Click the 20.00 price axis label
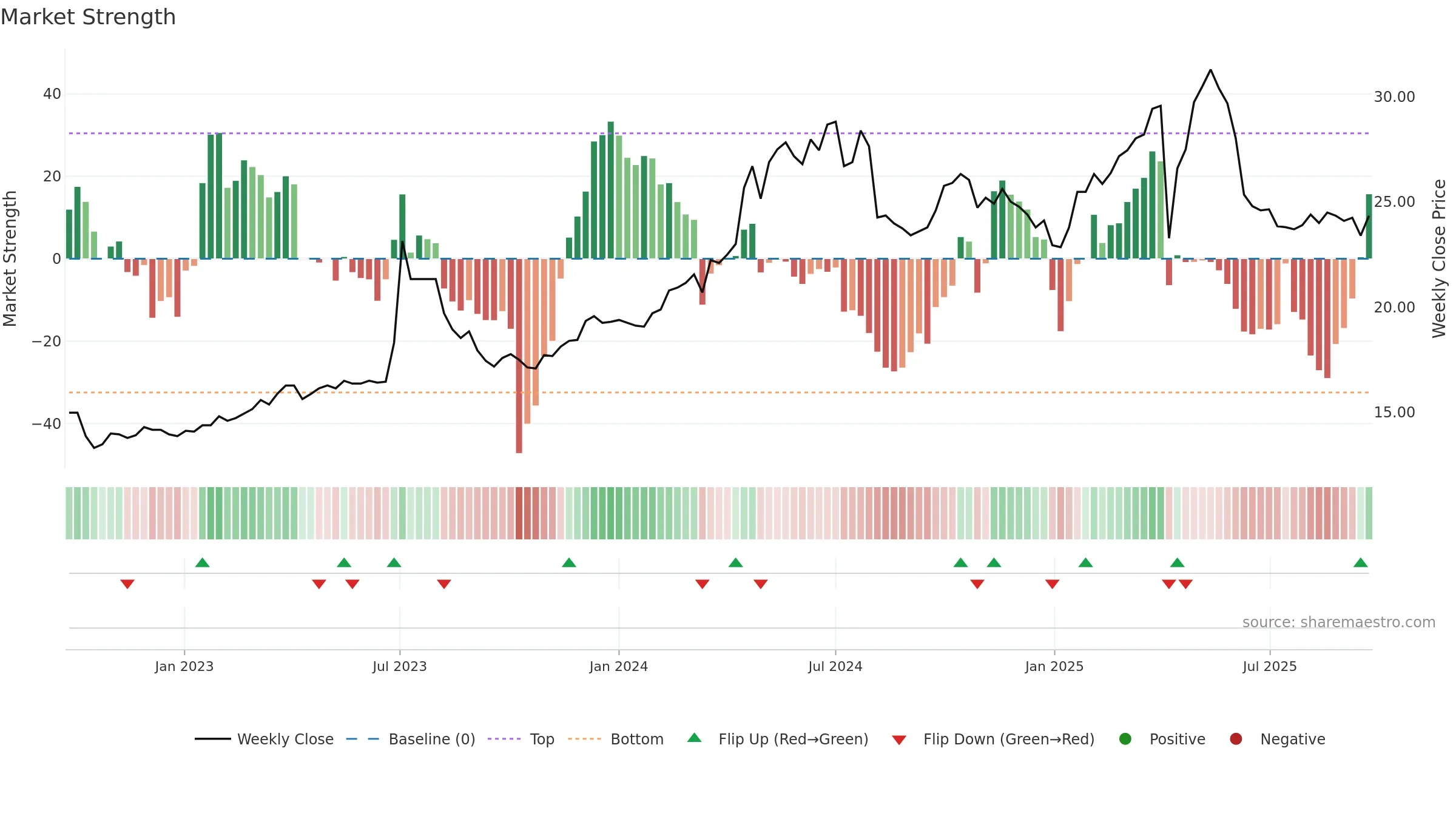Viewport: 1456px width, 819px height. click(1394, 307)
